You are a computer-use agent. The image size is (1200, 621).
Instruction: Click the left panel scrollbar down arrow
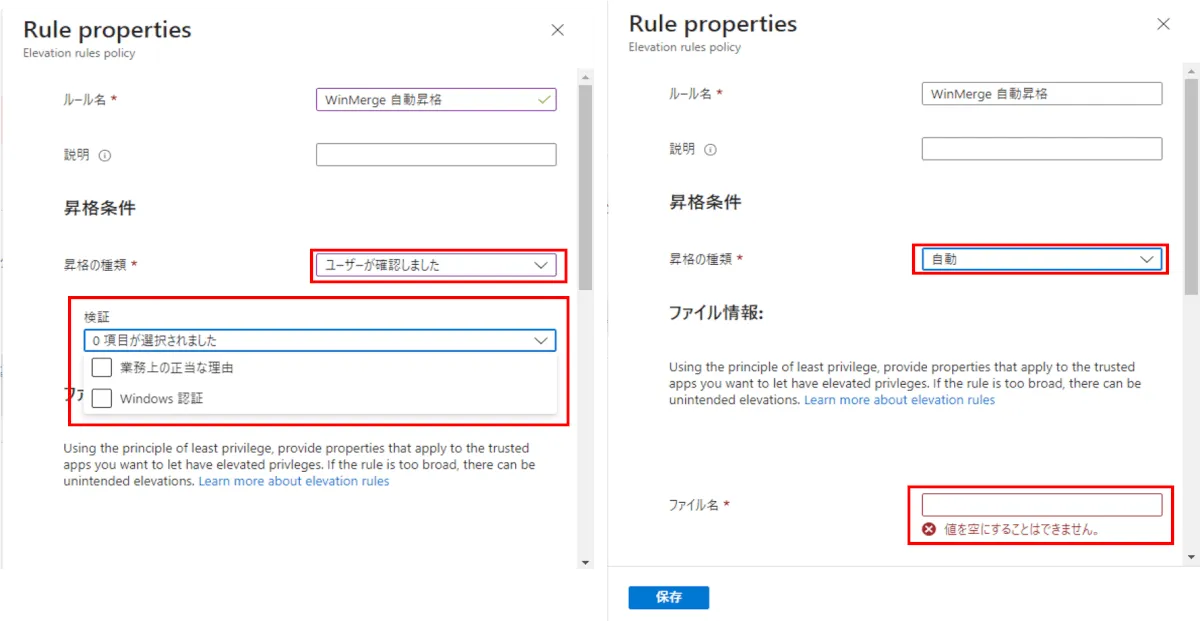point(586,563)
